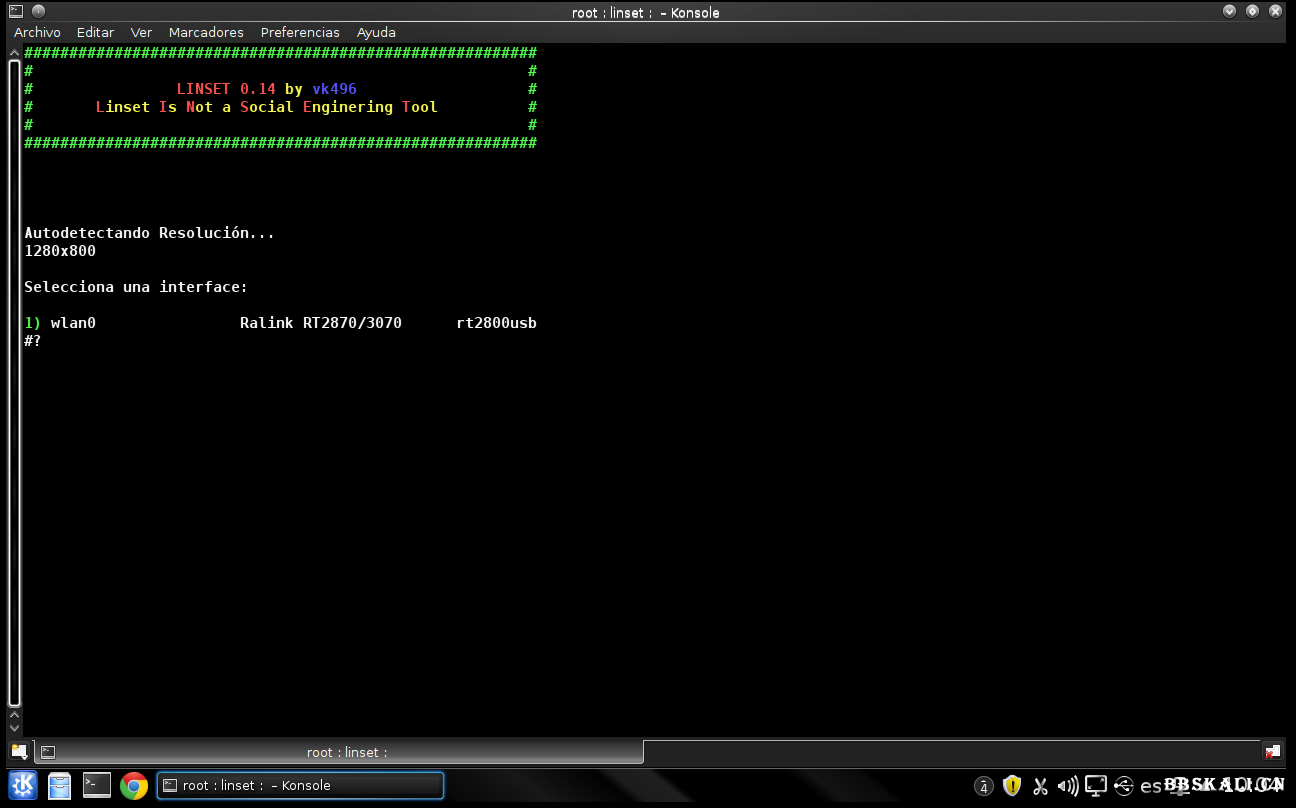
Task: Open the Klipper scissors clipboard icon
Action: tap(1040, 786)
